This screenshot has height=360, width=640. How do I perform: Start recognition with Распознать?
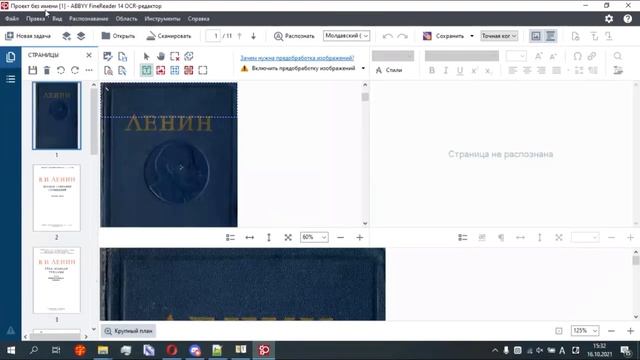tap(294, 36)
